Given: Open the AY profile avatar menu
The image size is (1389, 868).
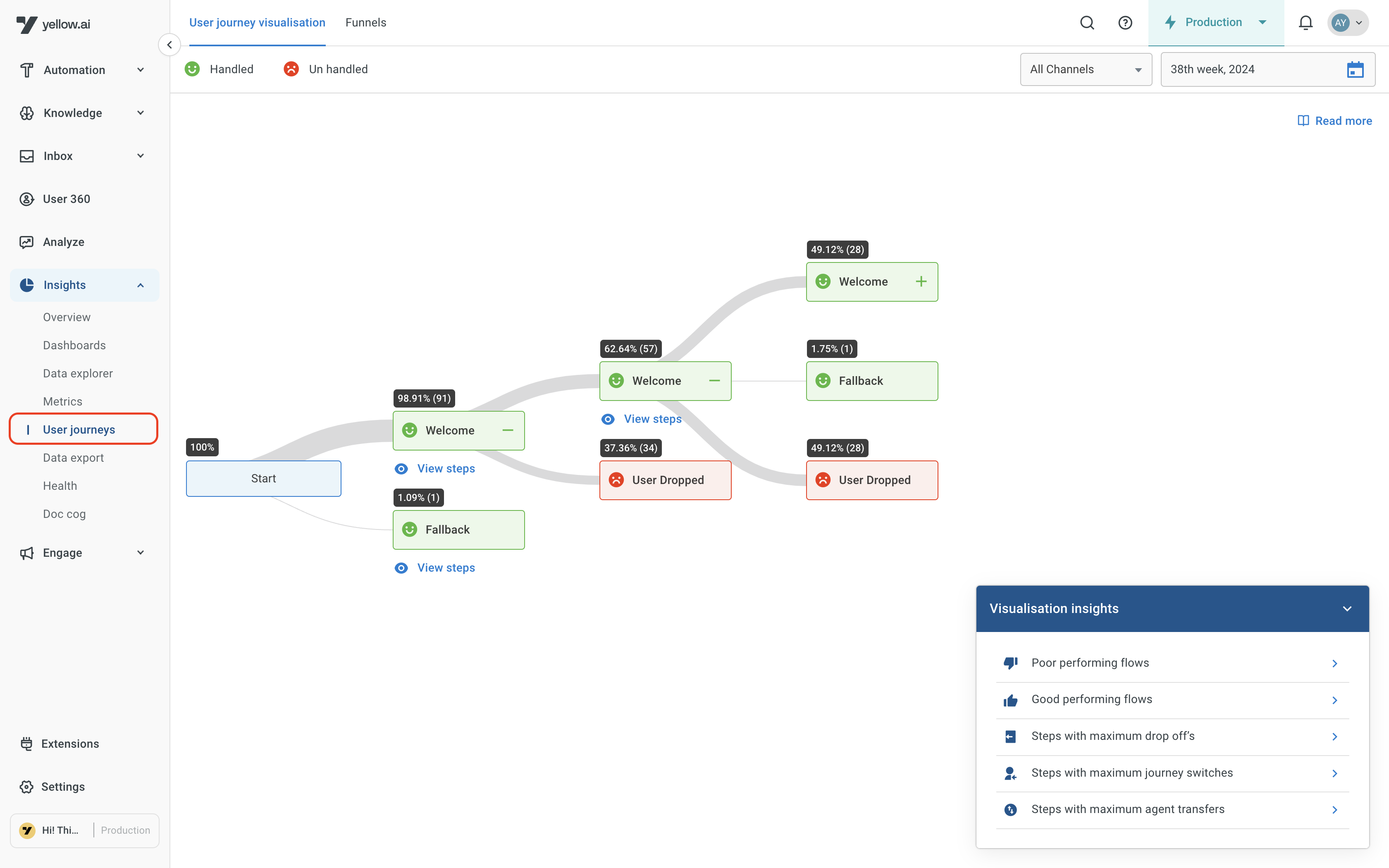Looking at the screenshot, I should point(1347,23).
